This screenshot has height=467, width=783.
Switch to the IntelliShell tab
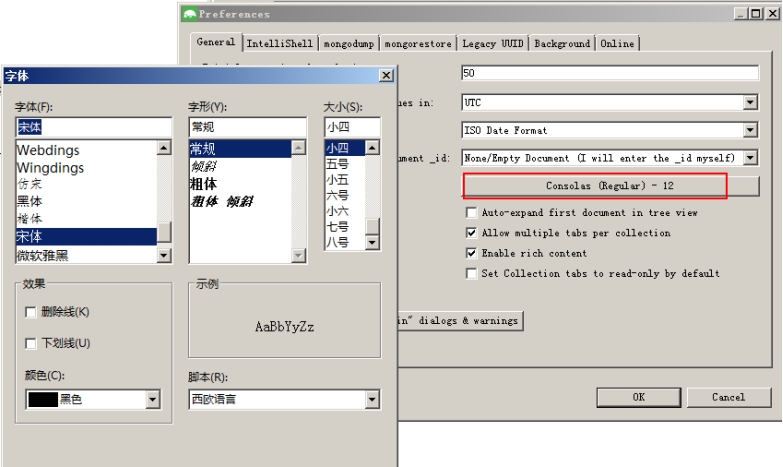coord(280,43)
